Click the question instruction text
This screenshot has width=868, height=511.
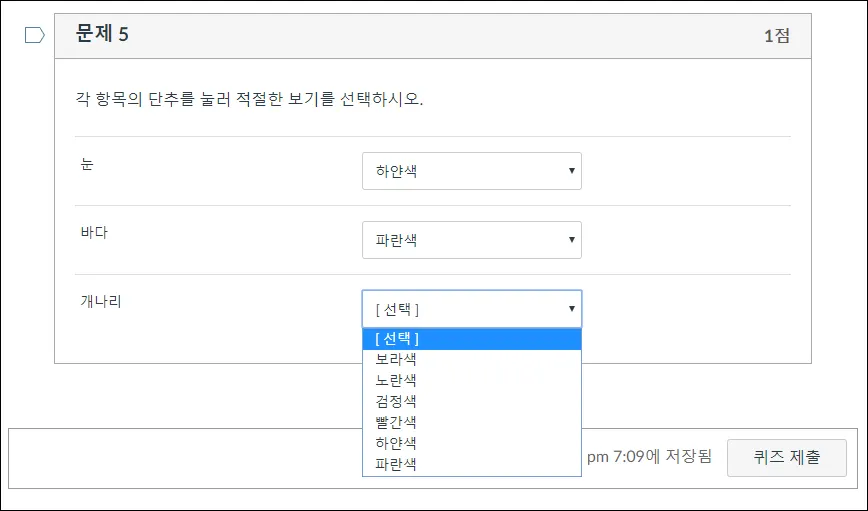pos(251,100)
